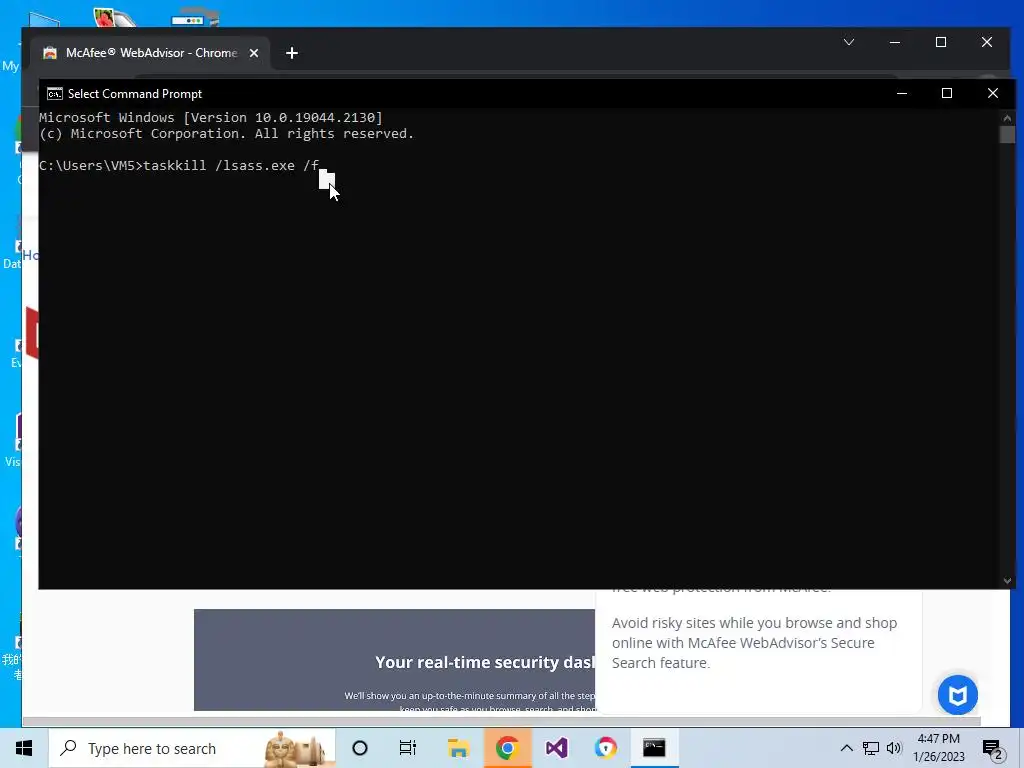
Task: Open Cortana from the taskbar
Action: point(359,748)
